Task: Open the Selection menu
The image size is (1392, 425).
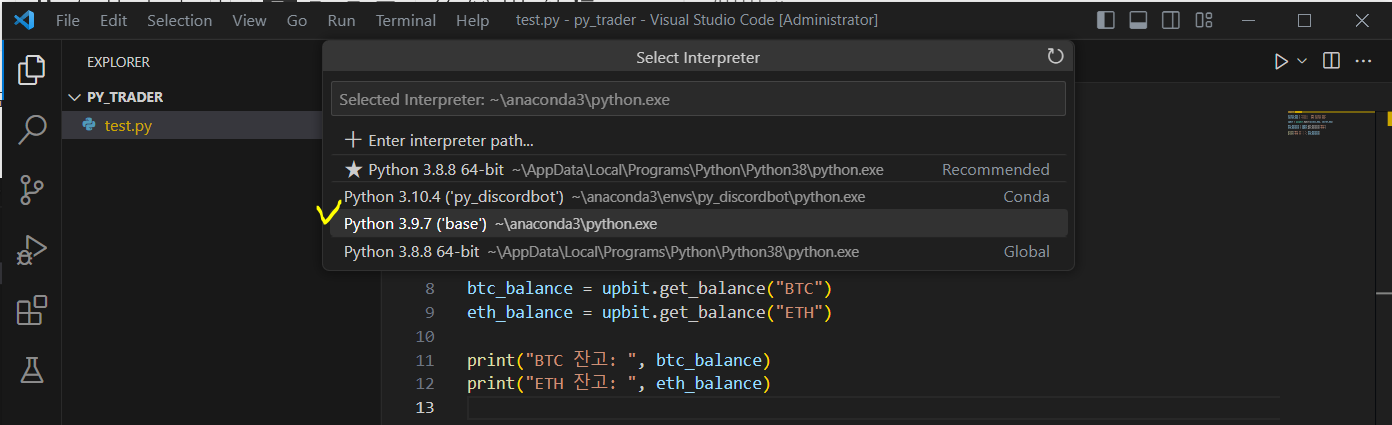Action: (x=179, y=20)
